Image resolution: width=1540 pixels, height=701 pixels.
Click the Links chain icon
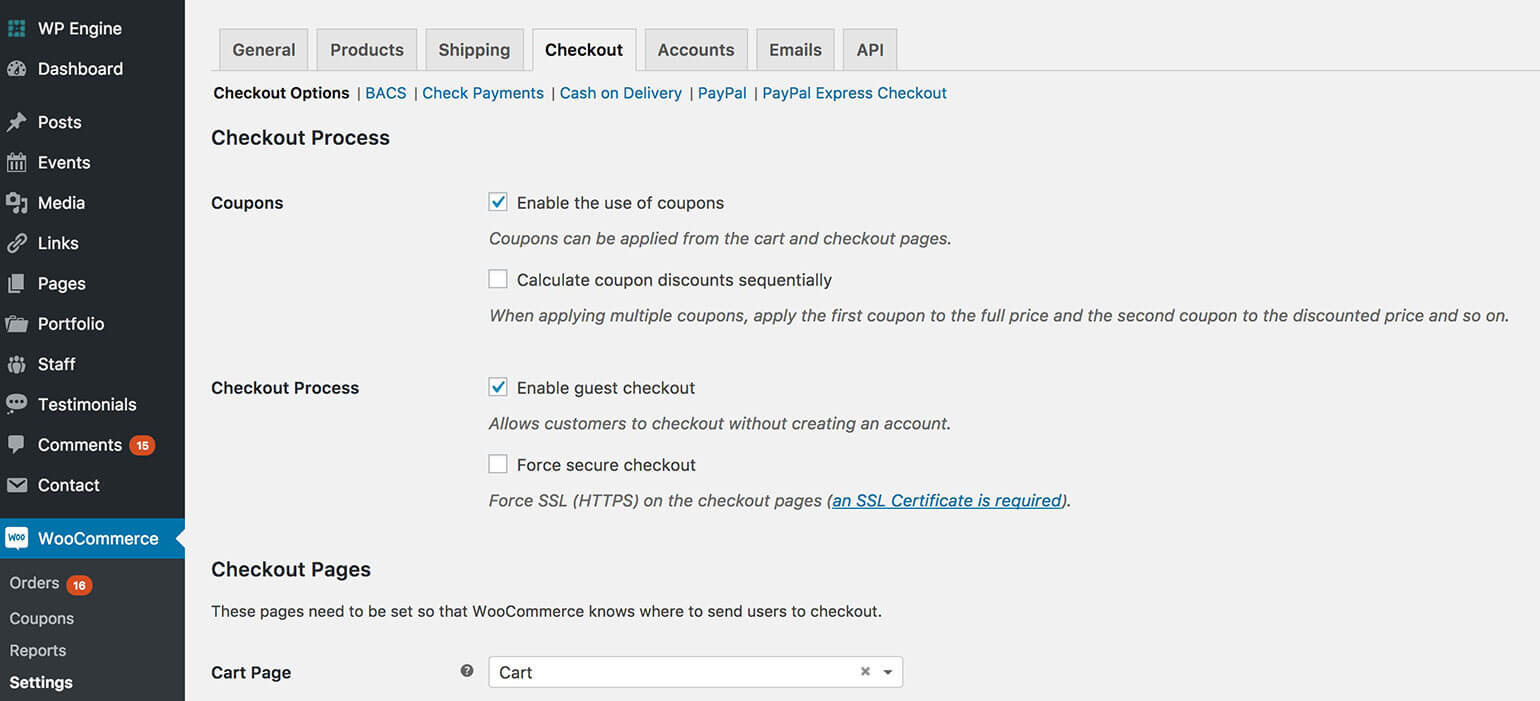click(16, 242)
